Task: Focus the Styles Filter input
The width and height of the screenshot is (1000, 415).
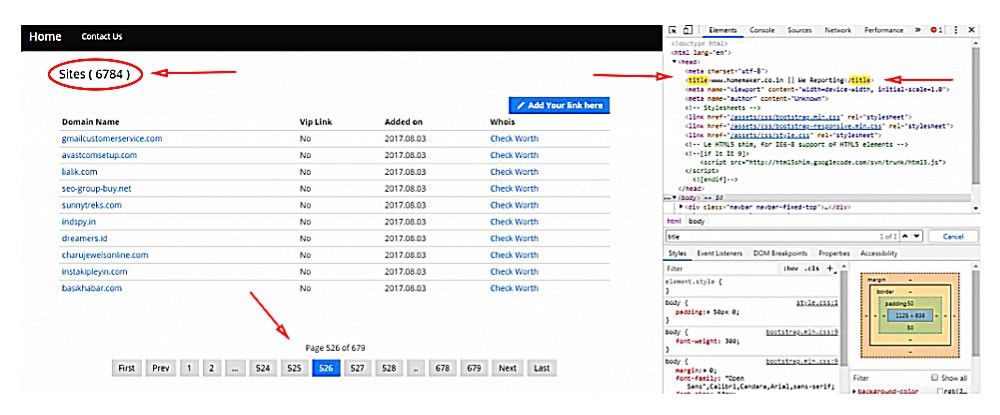Action: [x=722, y=269]
